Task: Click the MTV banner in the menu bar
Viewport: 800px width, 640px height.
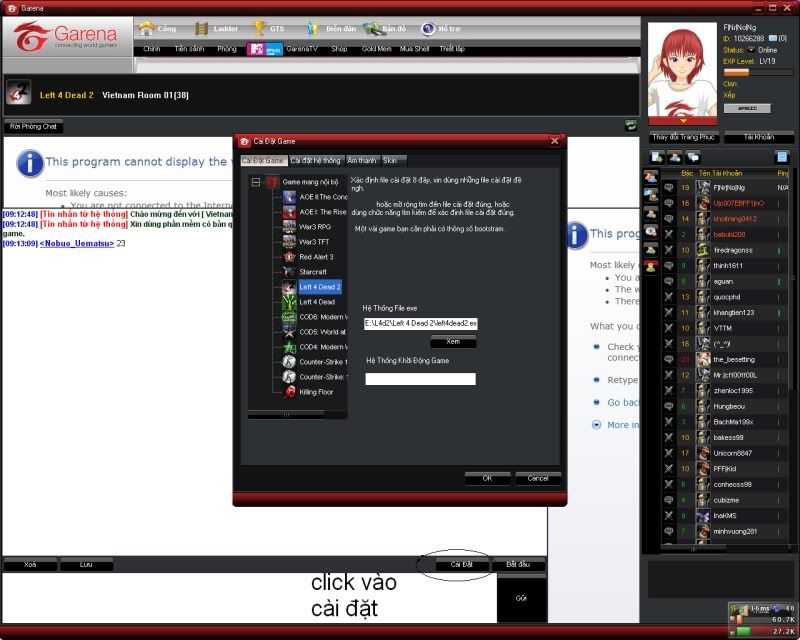Action: click(x=264, y=49)
